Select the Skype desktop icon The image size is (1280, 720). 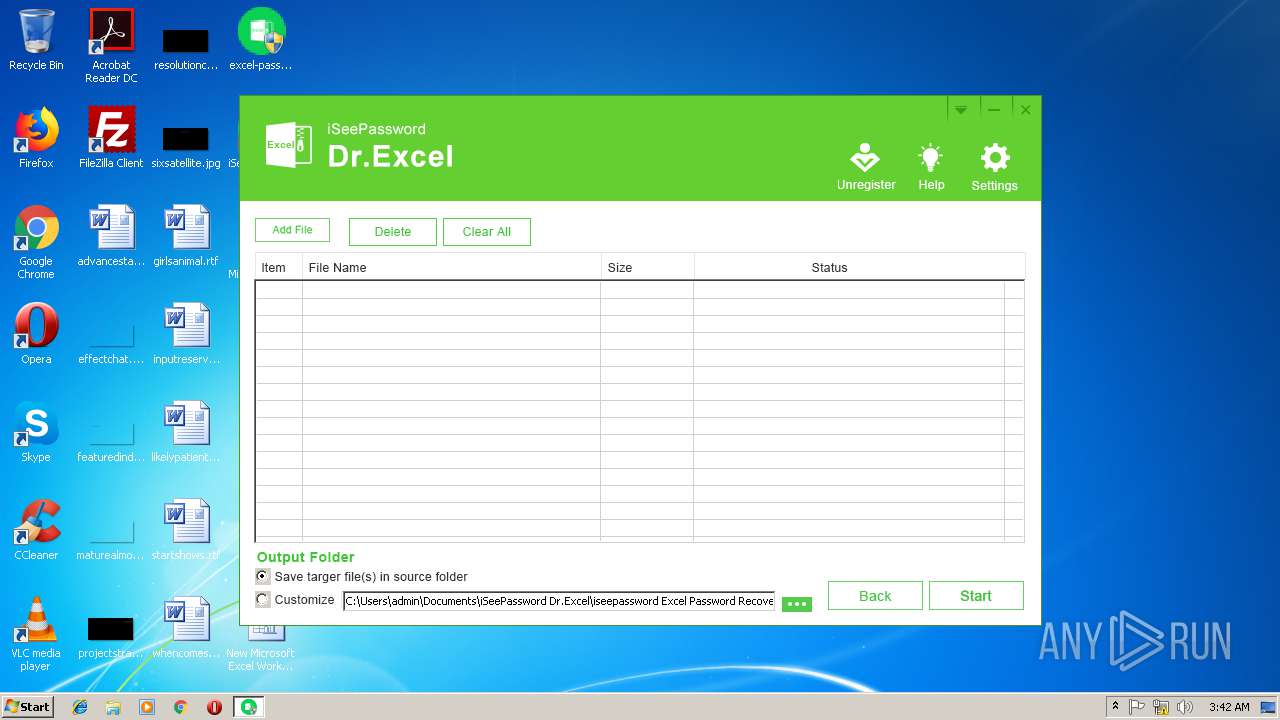pyautogui.click(x=36, y=432)
